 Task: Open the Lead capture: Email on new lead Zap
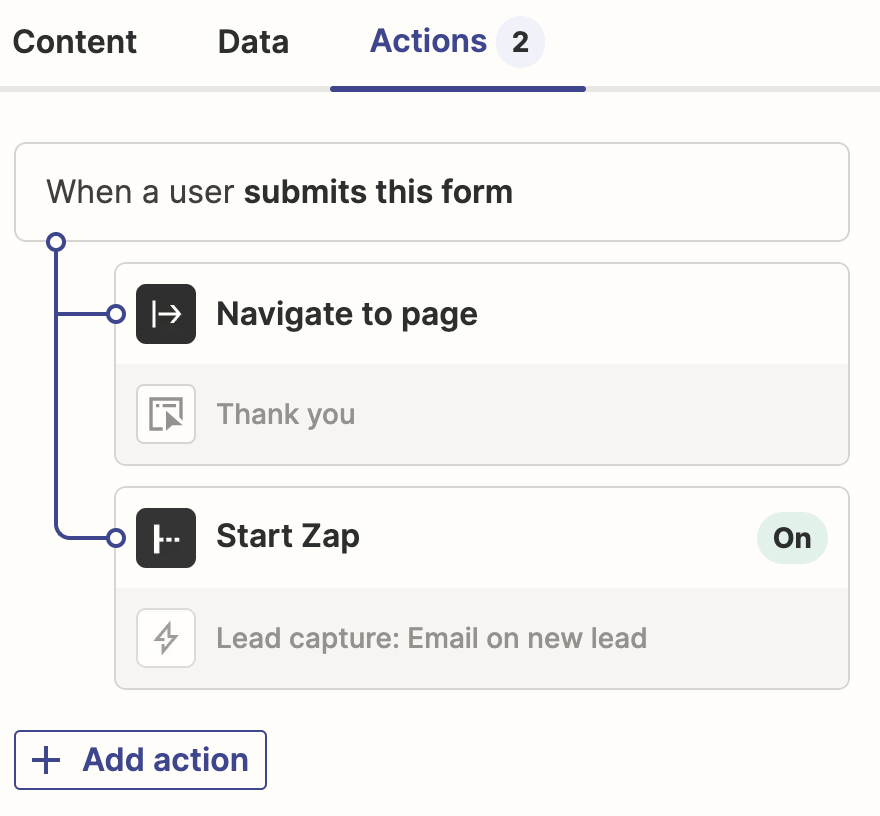click(x=431, y=638)
